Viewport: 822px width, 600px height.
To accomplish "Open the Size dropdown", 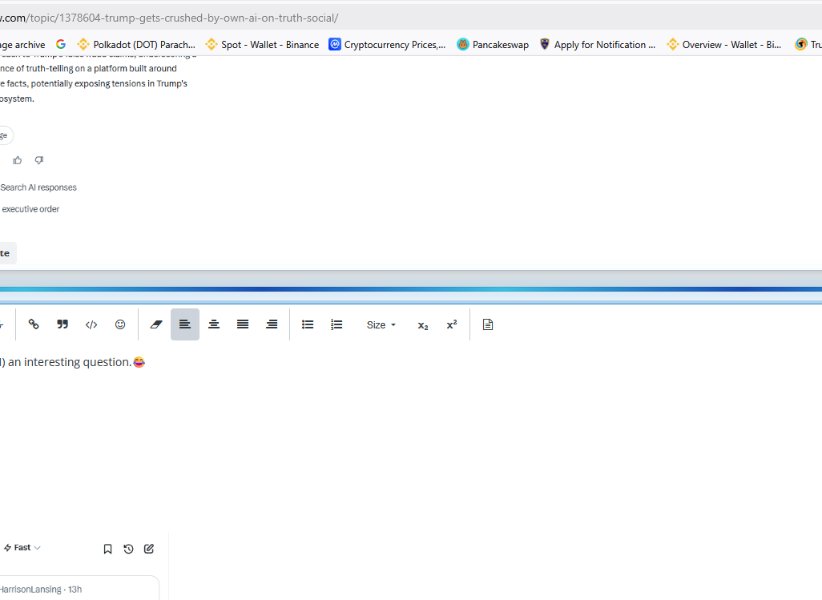I will 381,325.
